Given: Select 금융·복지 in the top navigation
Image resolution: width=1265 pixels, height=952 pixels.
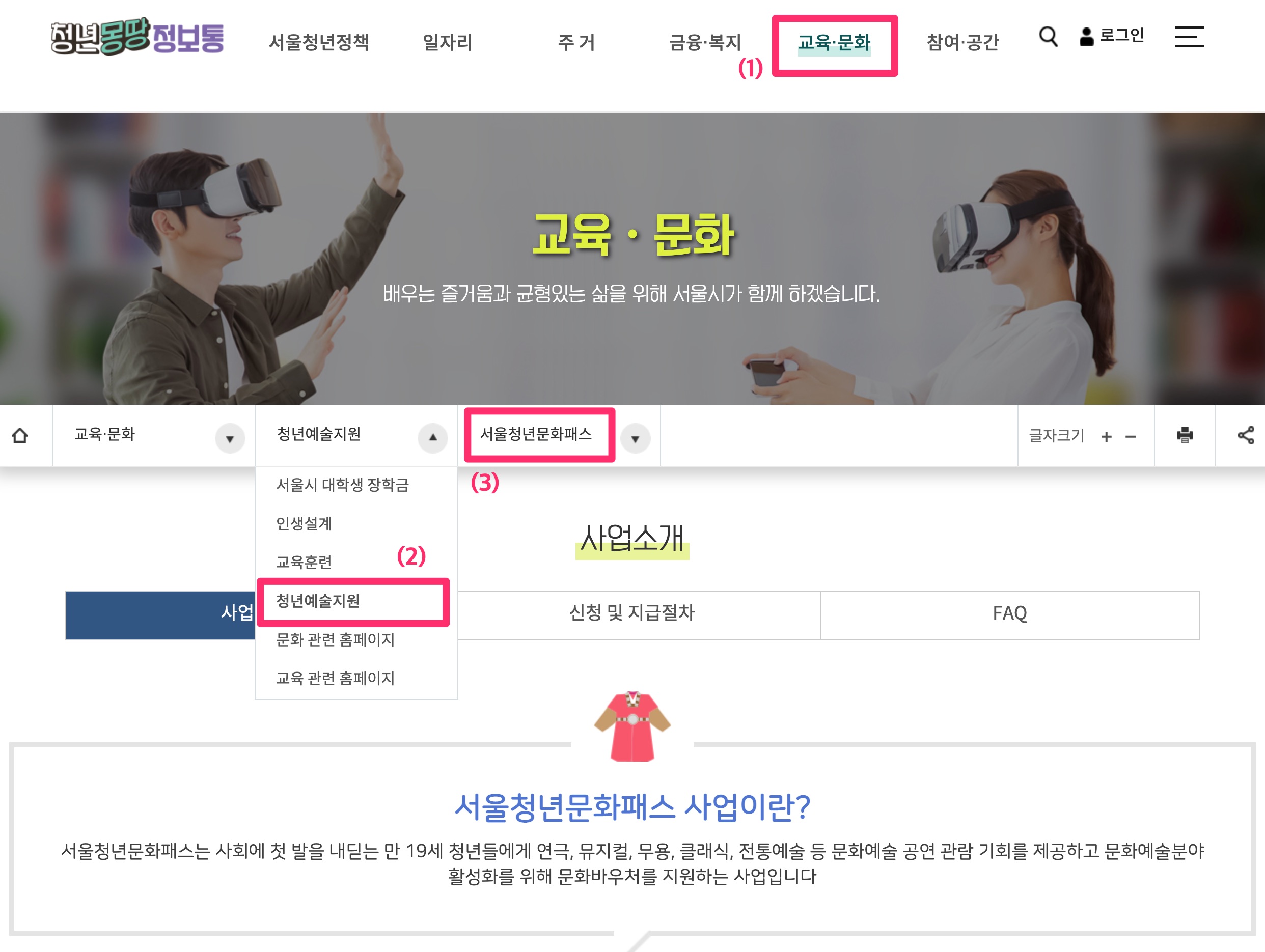Looking at the screenshot, I should (705, 42).
